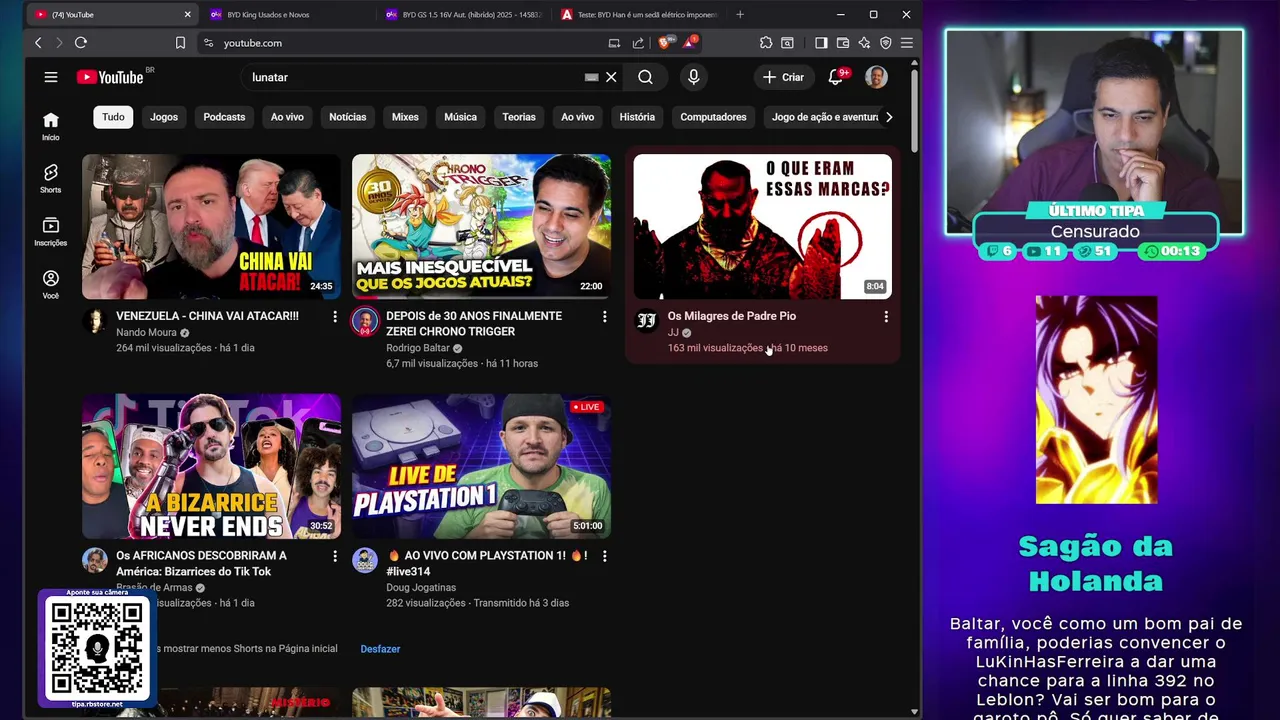
Task: Open options for Os AFRICANOS DESCOBRIRAM video
Action: [335, 556]
